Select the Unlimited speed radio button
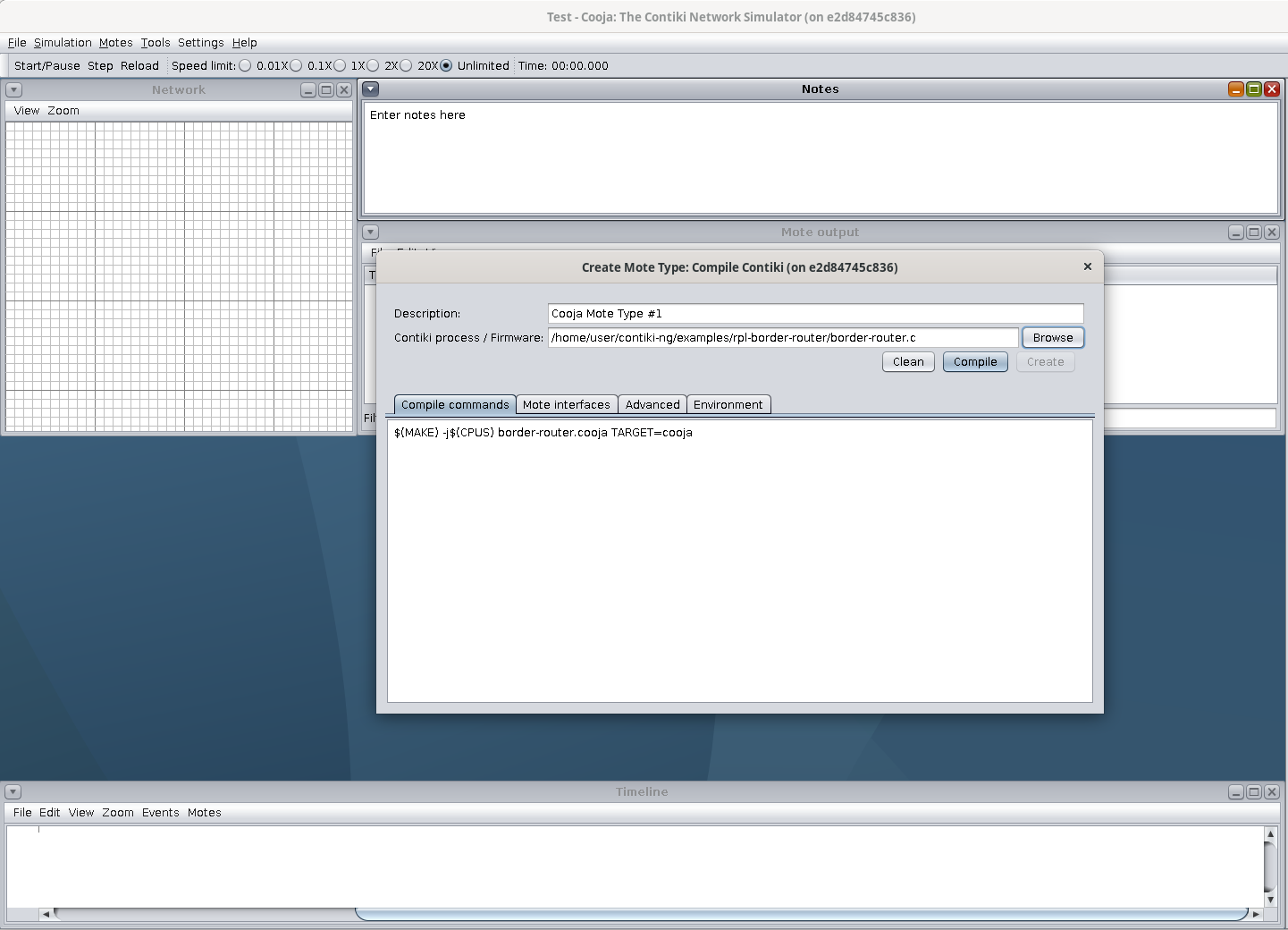 [446, 66]
